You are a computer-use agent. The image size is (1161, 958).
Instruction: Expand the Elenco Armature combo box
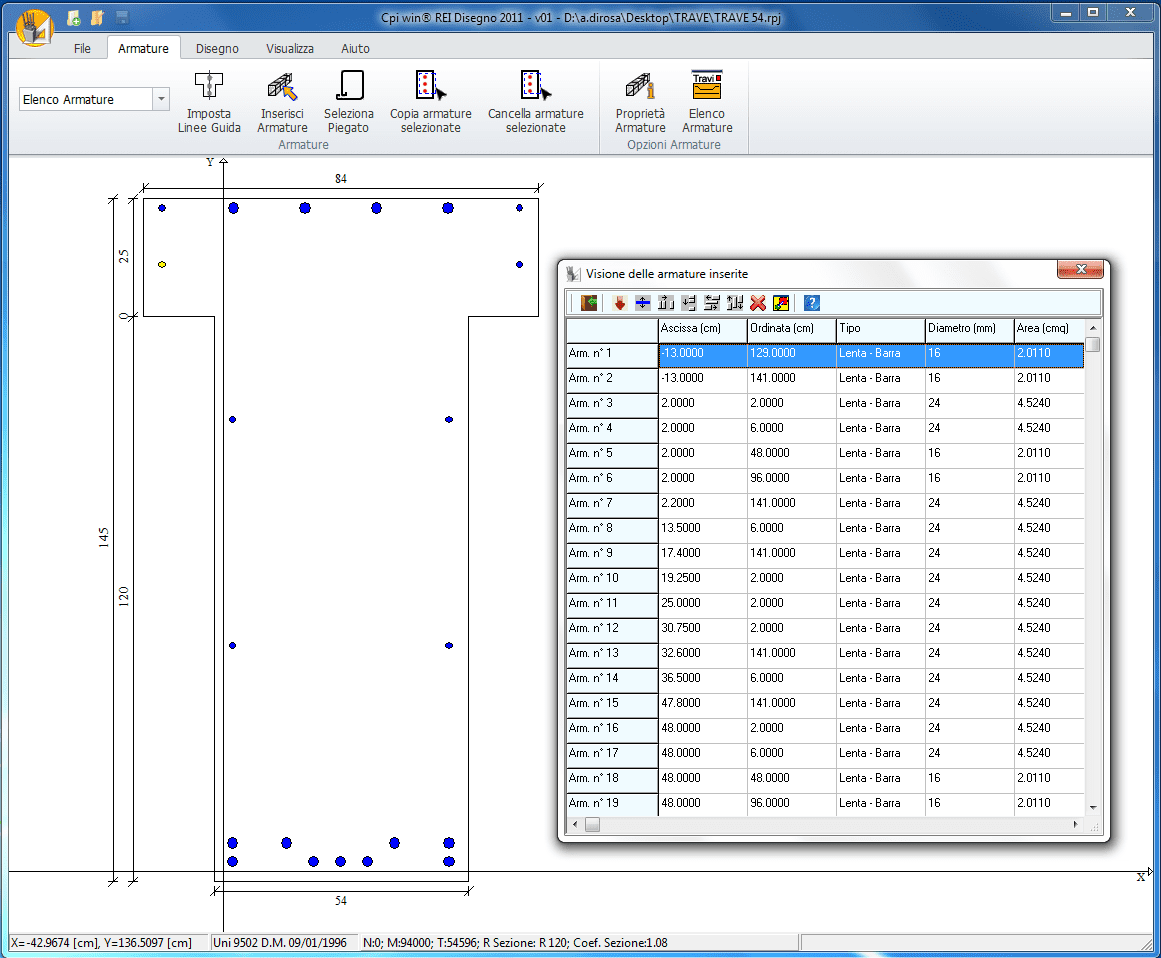click(x=160, y=99)
